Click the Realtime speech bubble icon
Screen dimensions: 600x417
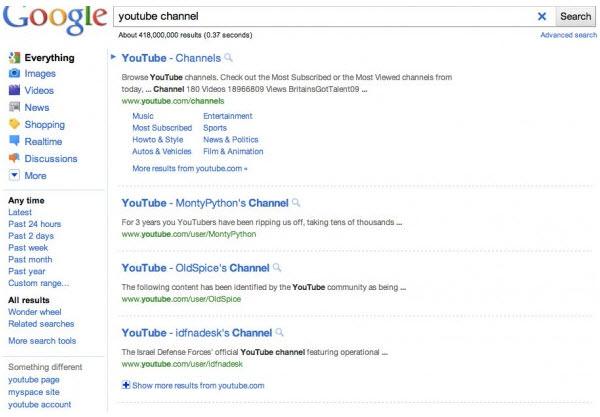click(x=14, y=141)
